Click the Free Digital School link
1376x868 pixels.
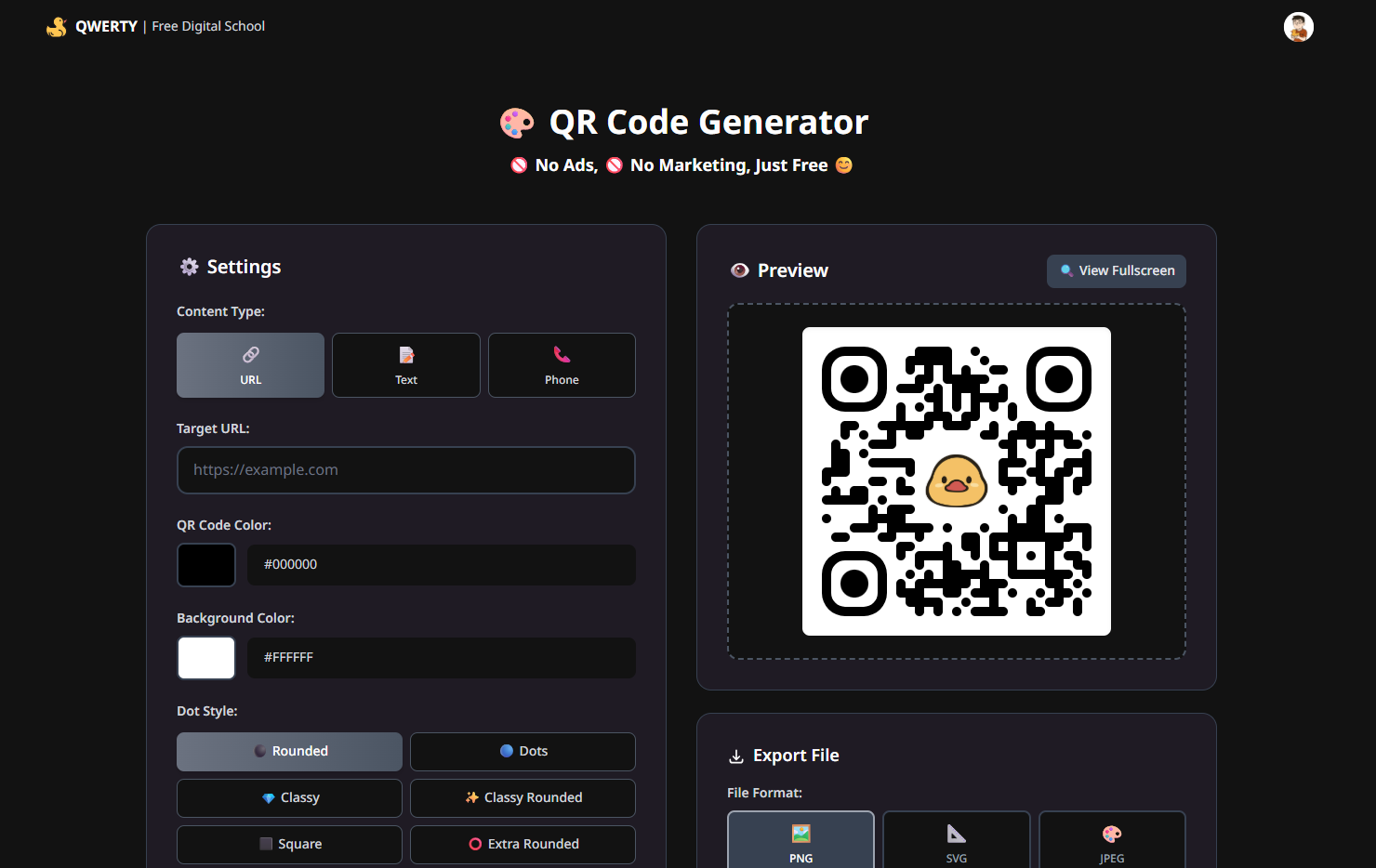pyautogui.click(x=208, y=26)
